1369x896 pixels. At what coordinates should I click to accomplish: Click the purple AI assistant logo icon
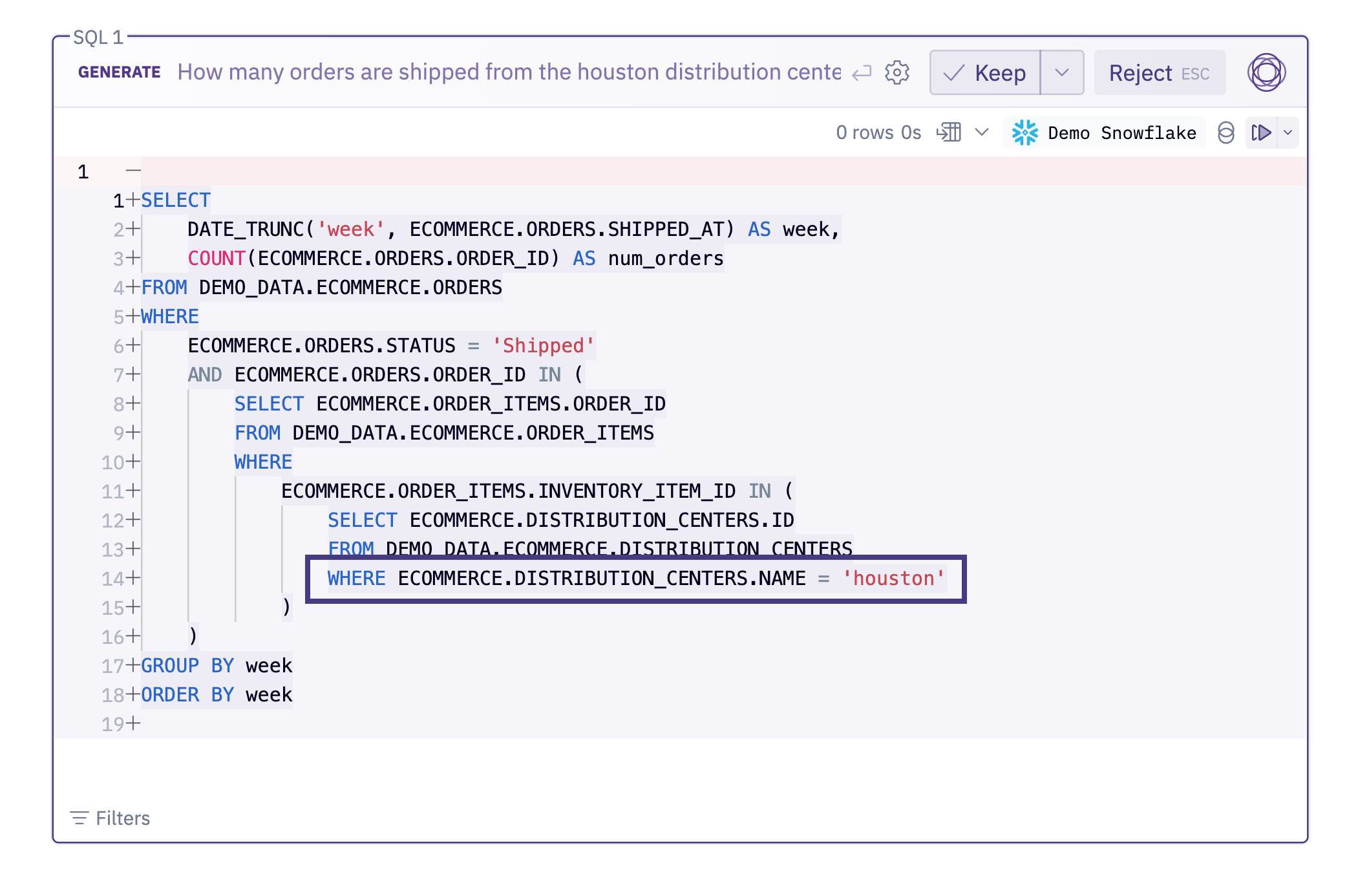click(x=1266, y=72)
